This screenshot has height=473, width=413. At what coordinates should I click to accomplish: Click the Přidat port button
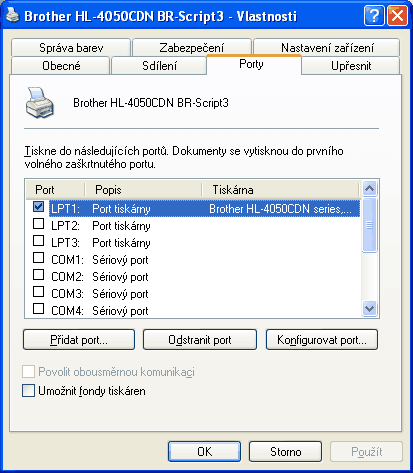click(x=79, y=340)
